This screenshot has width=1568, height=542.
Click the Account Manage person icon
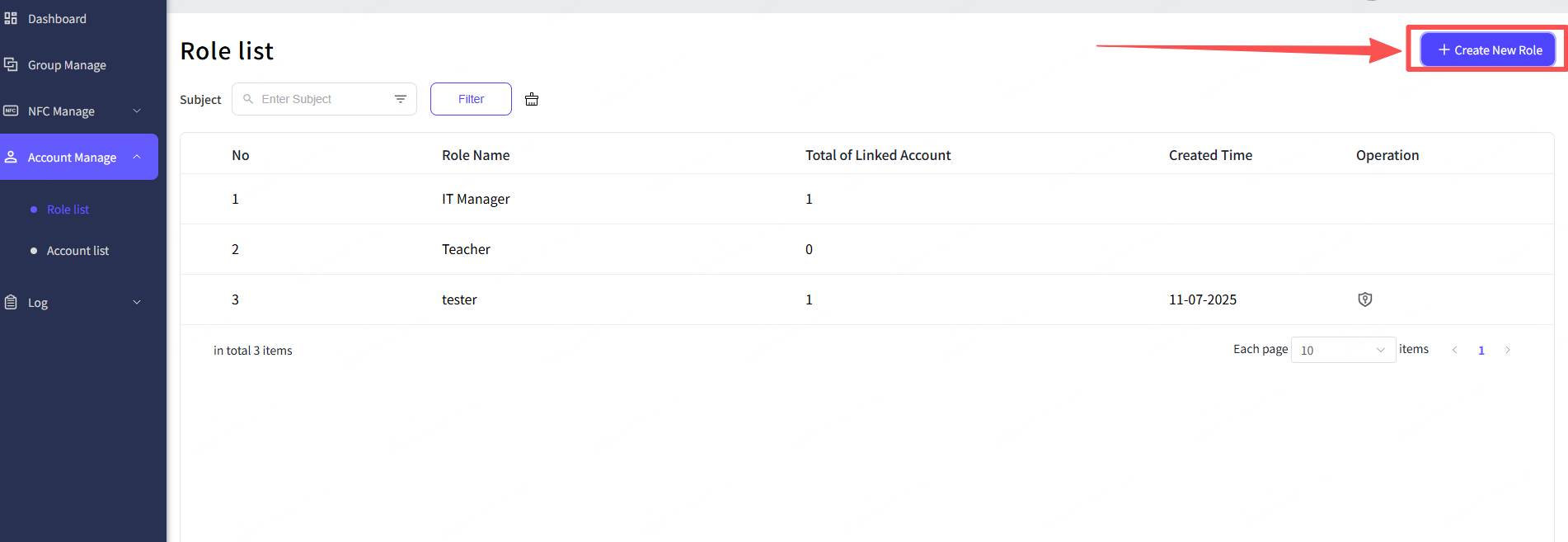point(11,157)
